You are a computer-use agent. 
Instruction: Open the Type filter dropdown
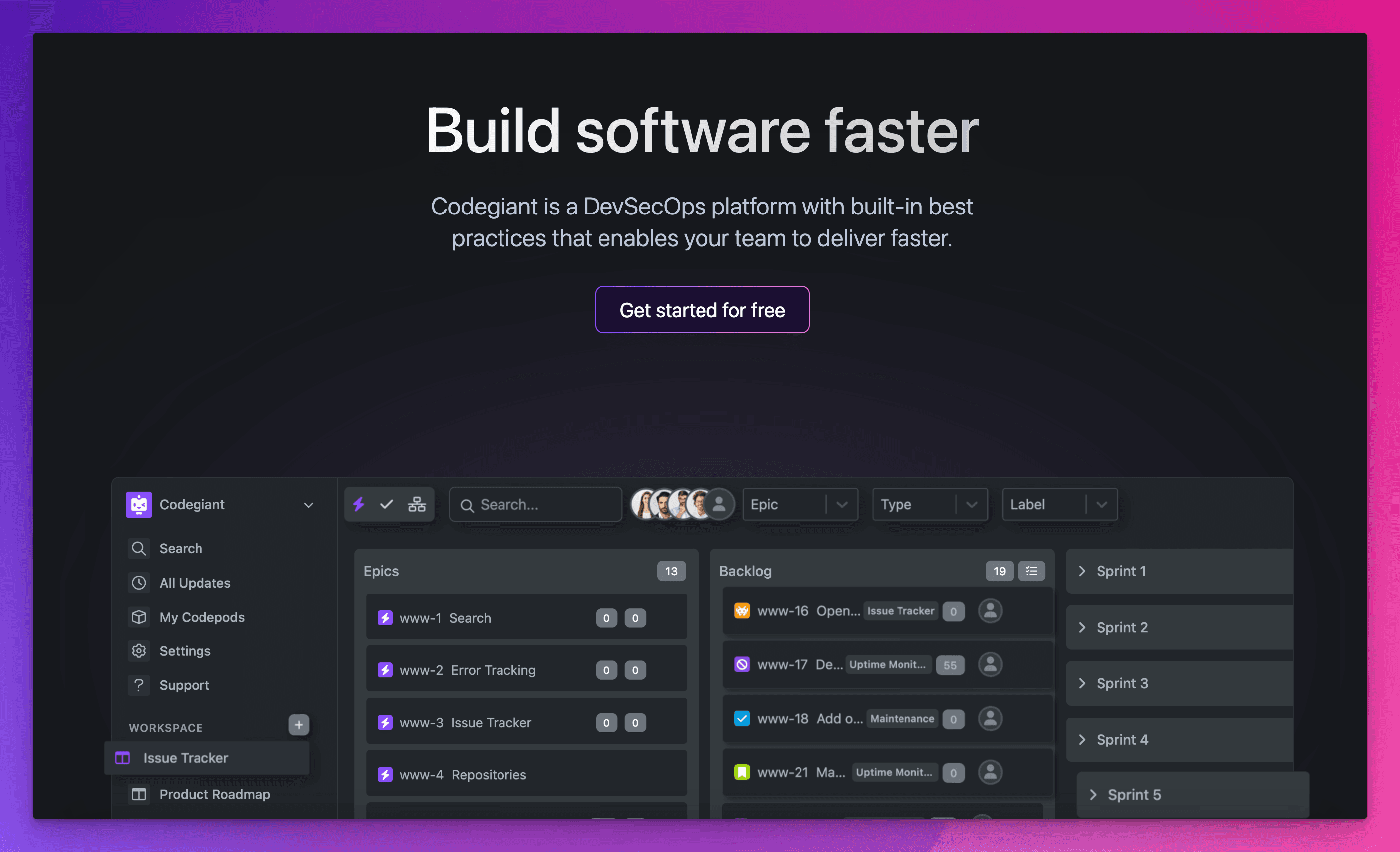click(x=930, y=504)
